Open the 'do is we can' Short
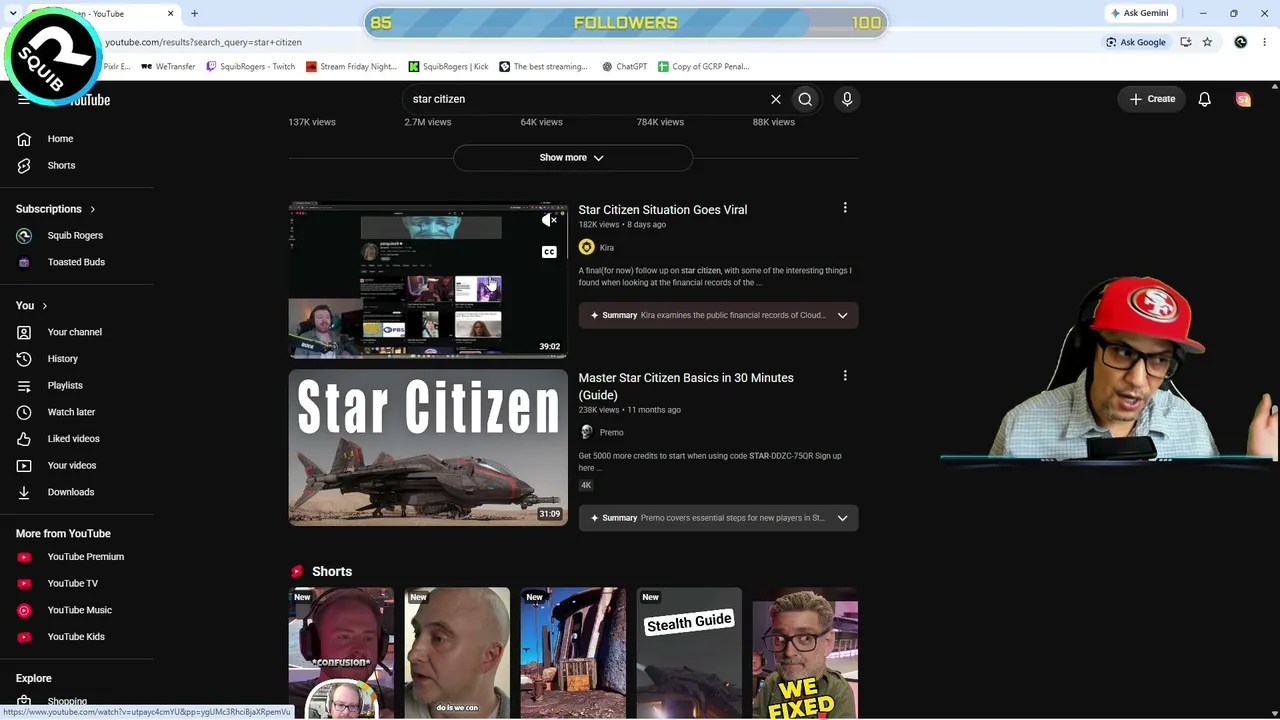The image size is (1280, 720). pyautogui.click(x=457, y=653)
